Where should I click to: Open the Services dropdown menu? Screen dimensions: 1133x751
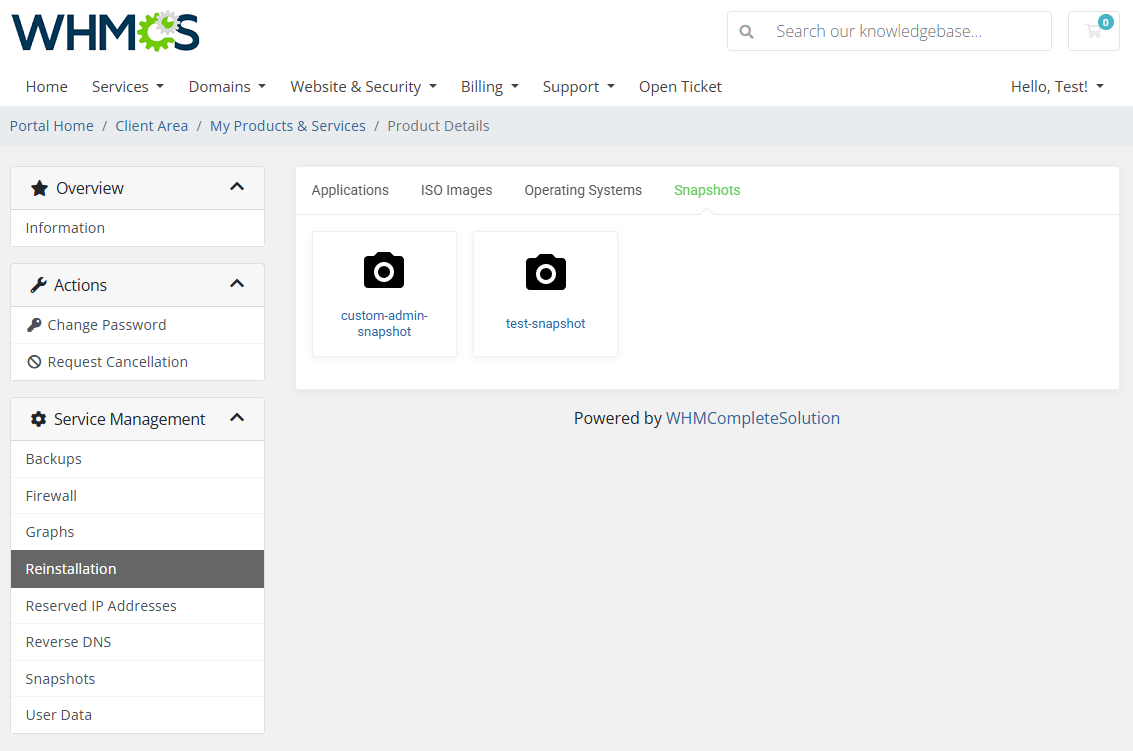point(127,86)
